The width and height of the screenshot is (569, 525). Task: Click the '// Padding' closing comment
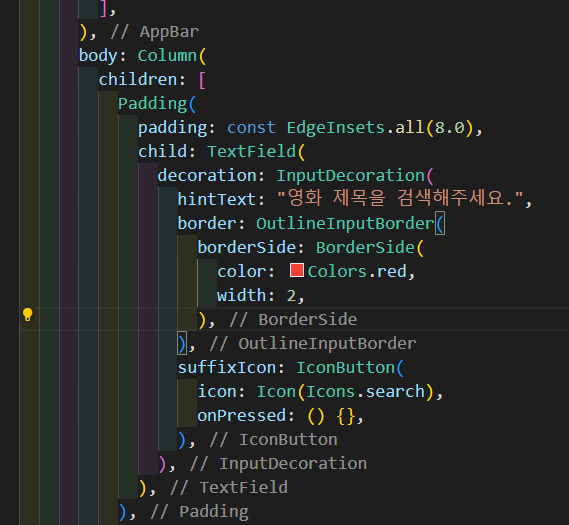tap(199, 512)
